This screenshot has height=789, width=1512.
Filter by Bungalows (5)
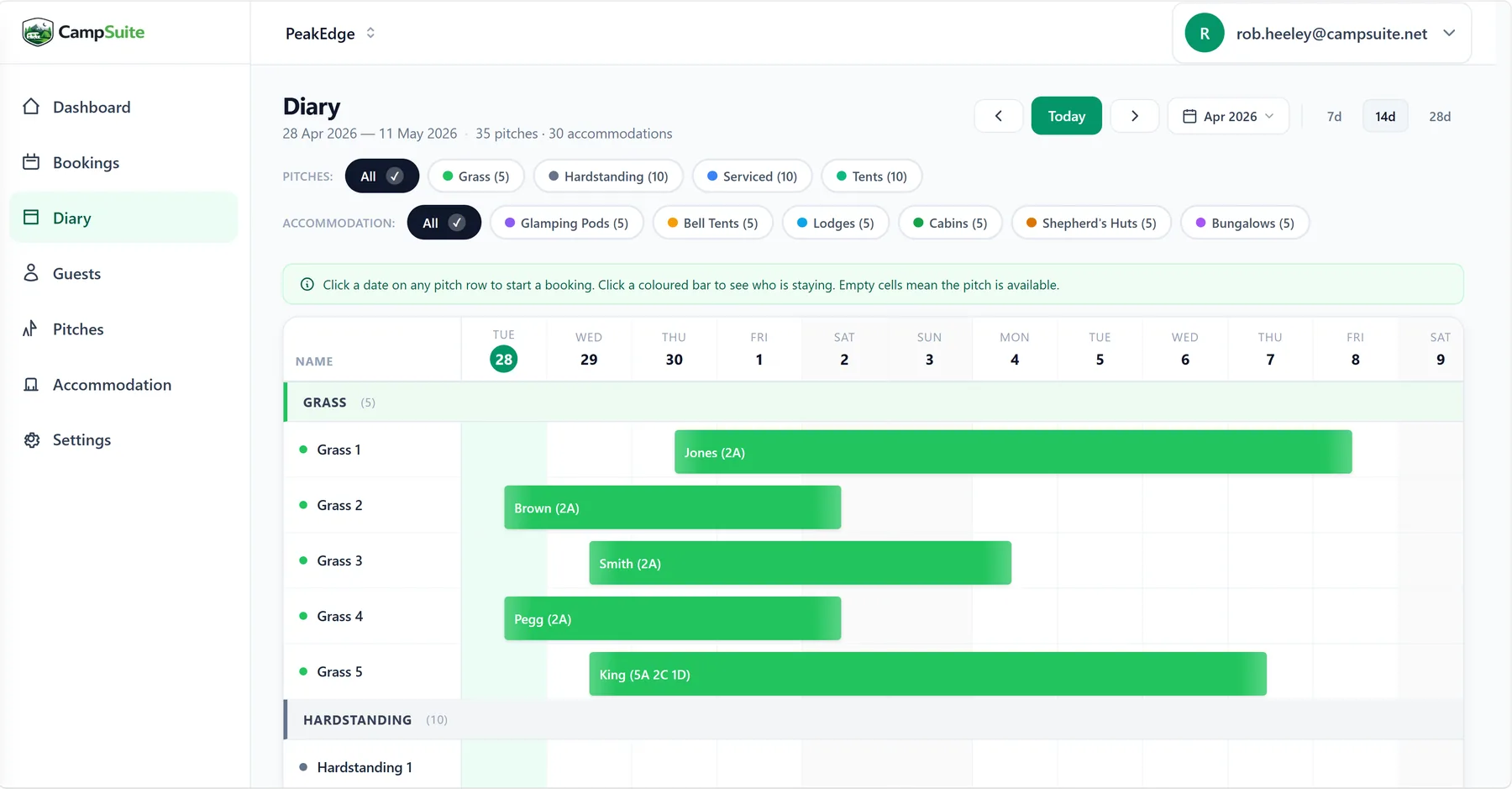(x=1245, y=223)
